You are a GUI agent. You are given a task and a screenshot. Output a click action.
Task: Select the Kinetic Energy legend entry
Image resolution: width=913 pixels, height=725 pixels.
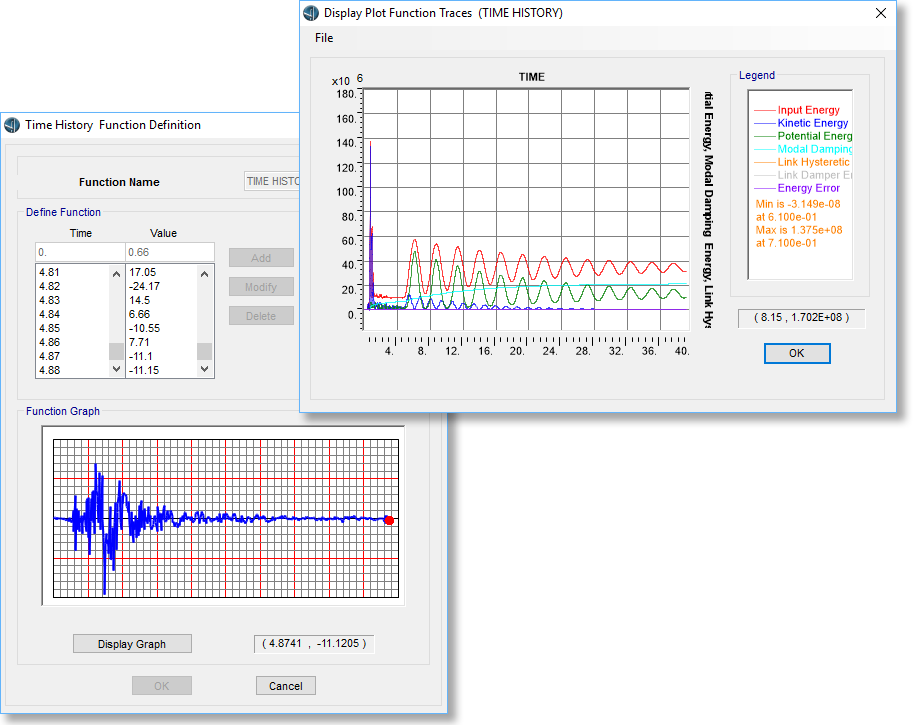[x=812, y=123]
